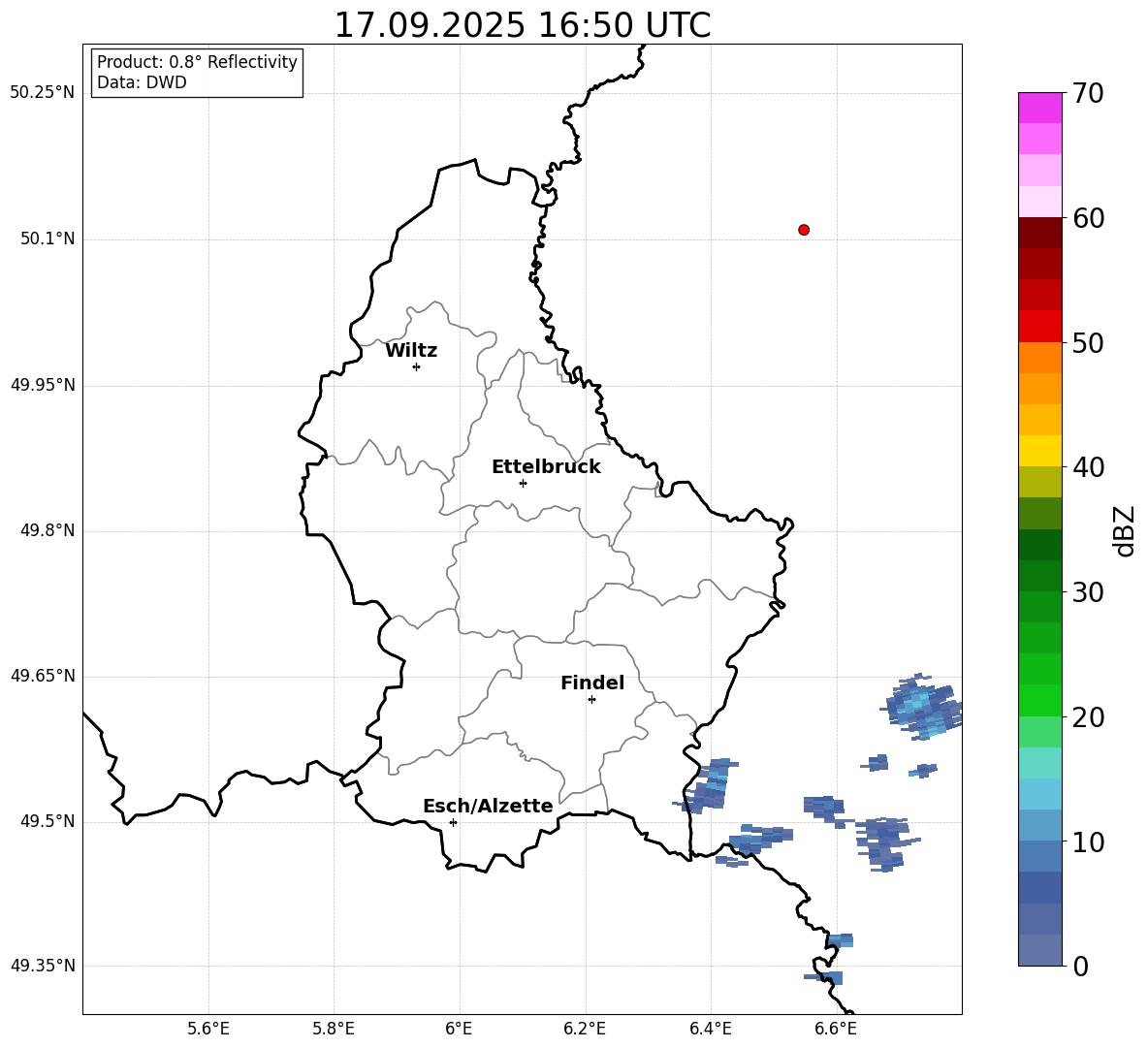The image size is (1148, 1048).
Task: Select the Wiltz city label
Action: tap(411, 351)
